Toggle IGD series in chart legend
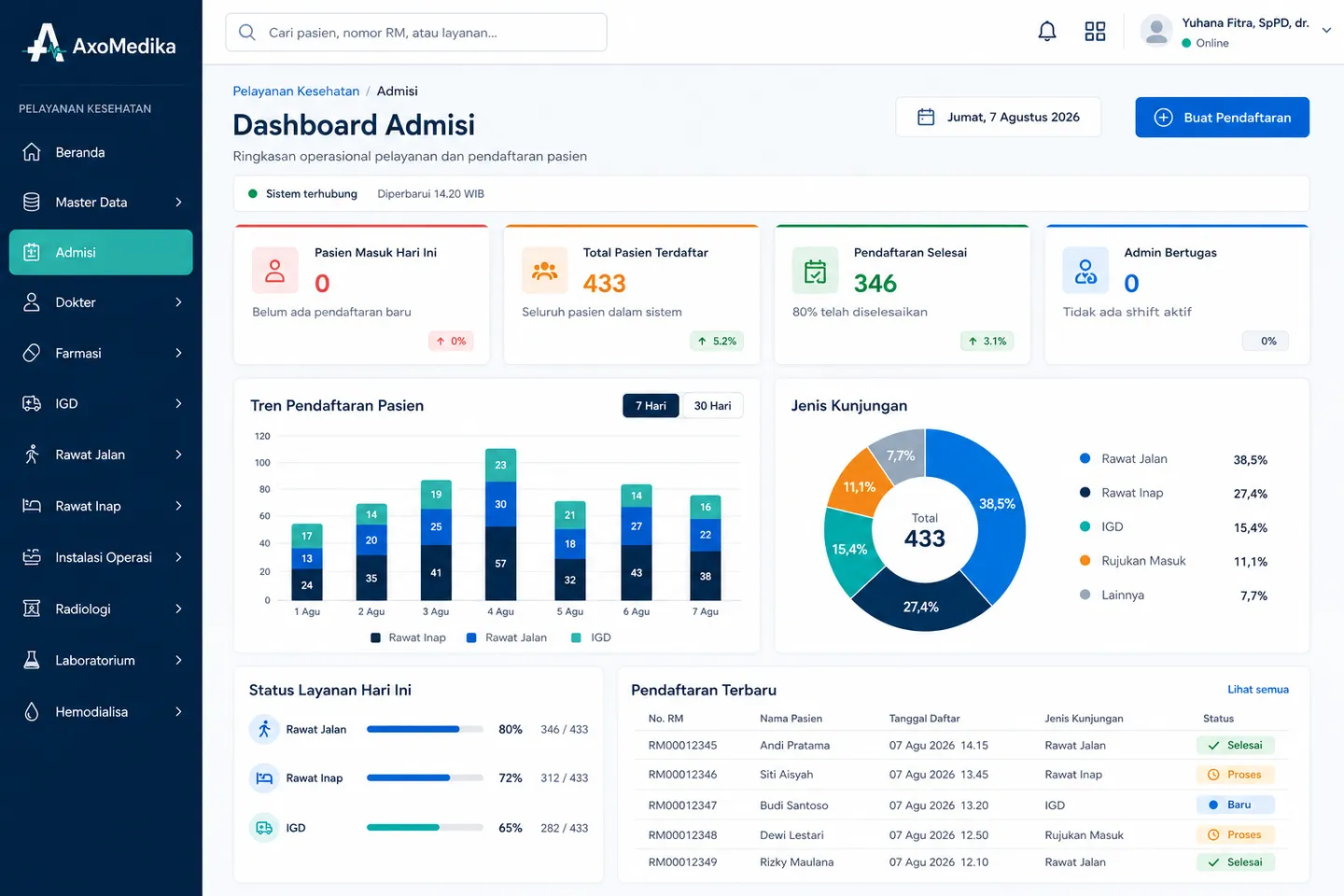Image resolution: width=1344 pixels, height=896 pixels. [x=592, y=637]
